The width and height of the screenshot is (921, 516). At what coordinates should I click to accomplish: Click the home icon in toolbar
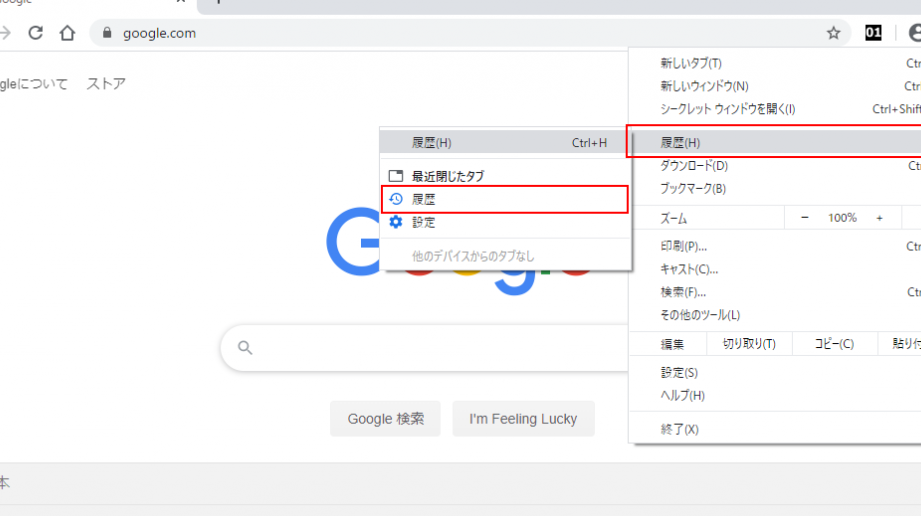(x=67, y=33)
